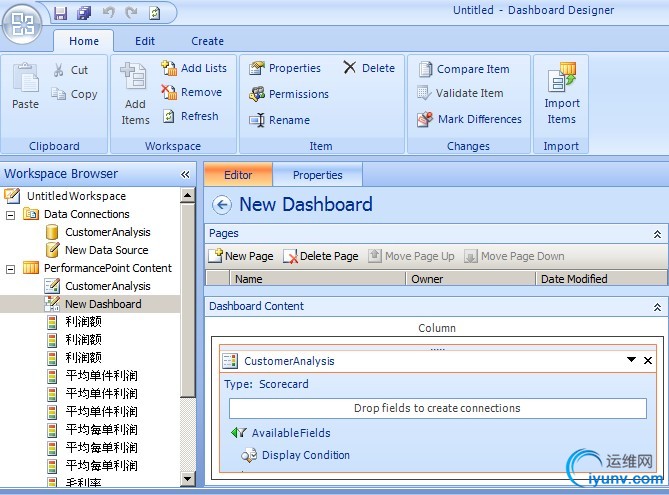This screenshot has width=669, height=495.
Task: Click the AvailableFields filter icon
Action: [239, 433]
